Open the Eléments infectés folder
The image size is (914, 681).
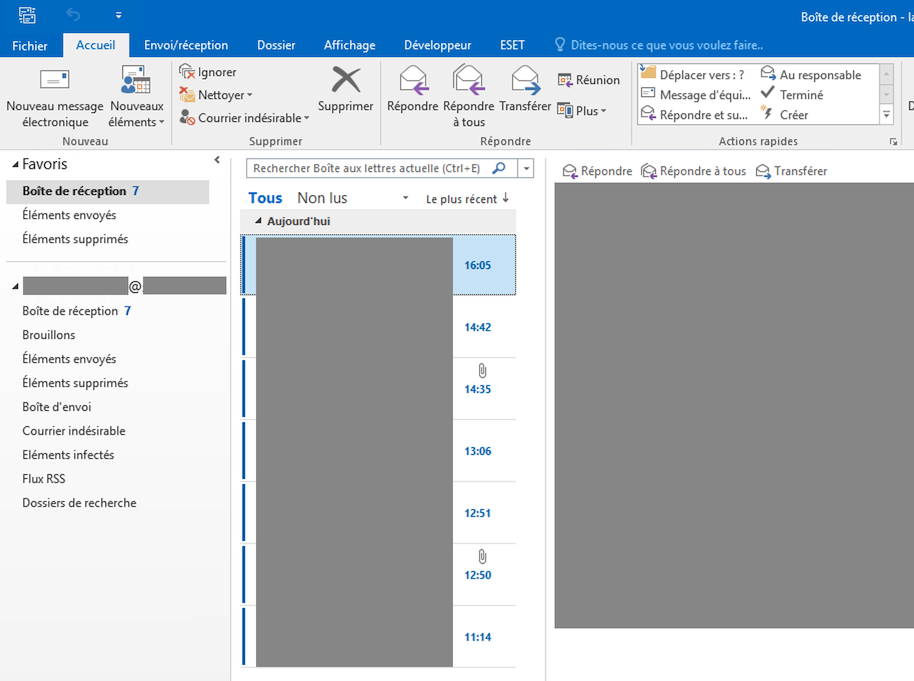pyautogui.click(x=68, y=454)
